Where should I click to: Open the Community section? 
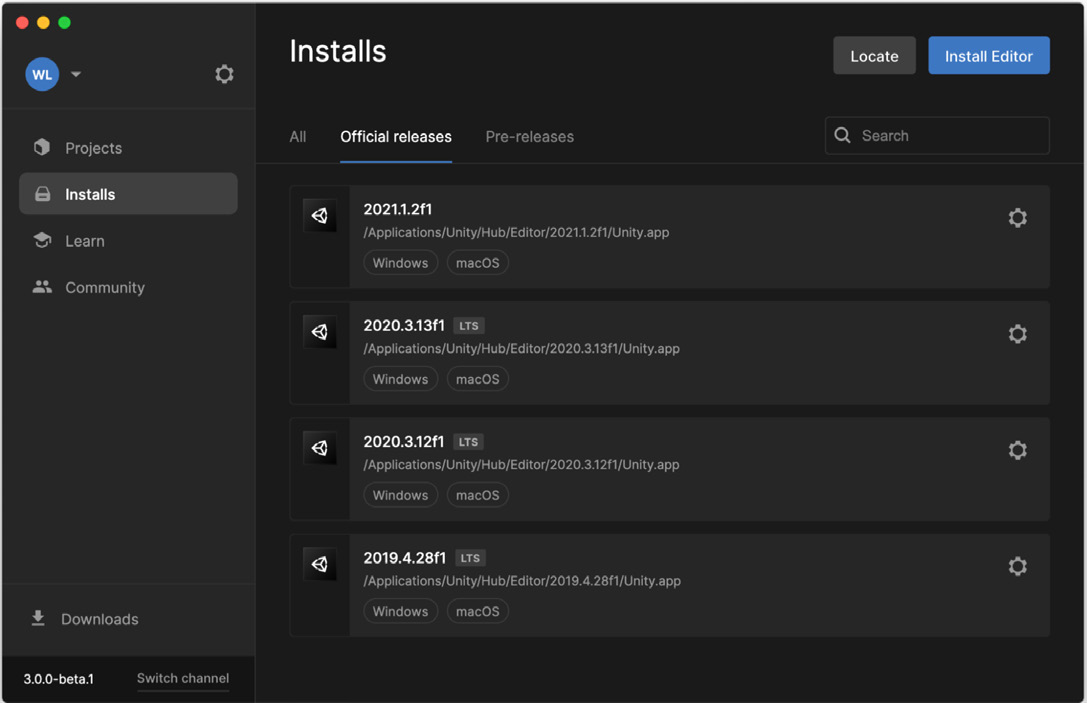click(128, 287)
